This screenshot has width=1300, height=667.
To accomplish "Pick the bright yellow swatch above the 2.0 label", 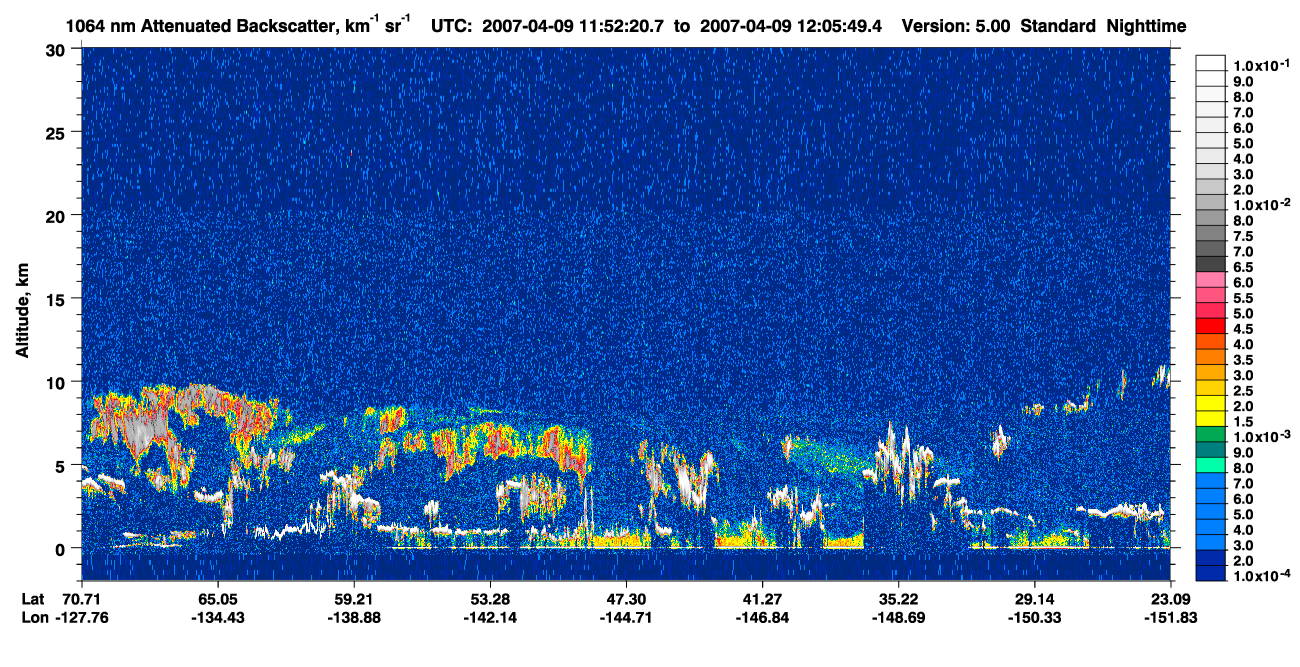I will tap(1210, 402).
